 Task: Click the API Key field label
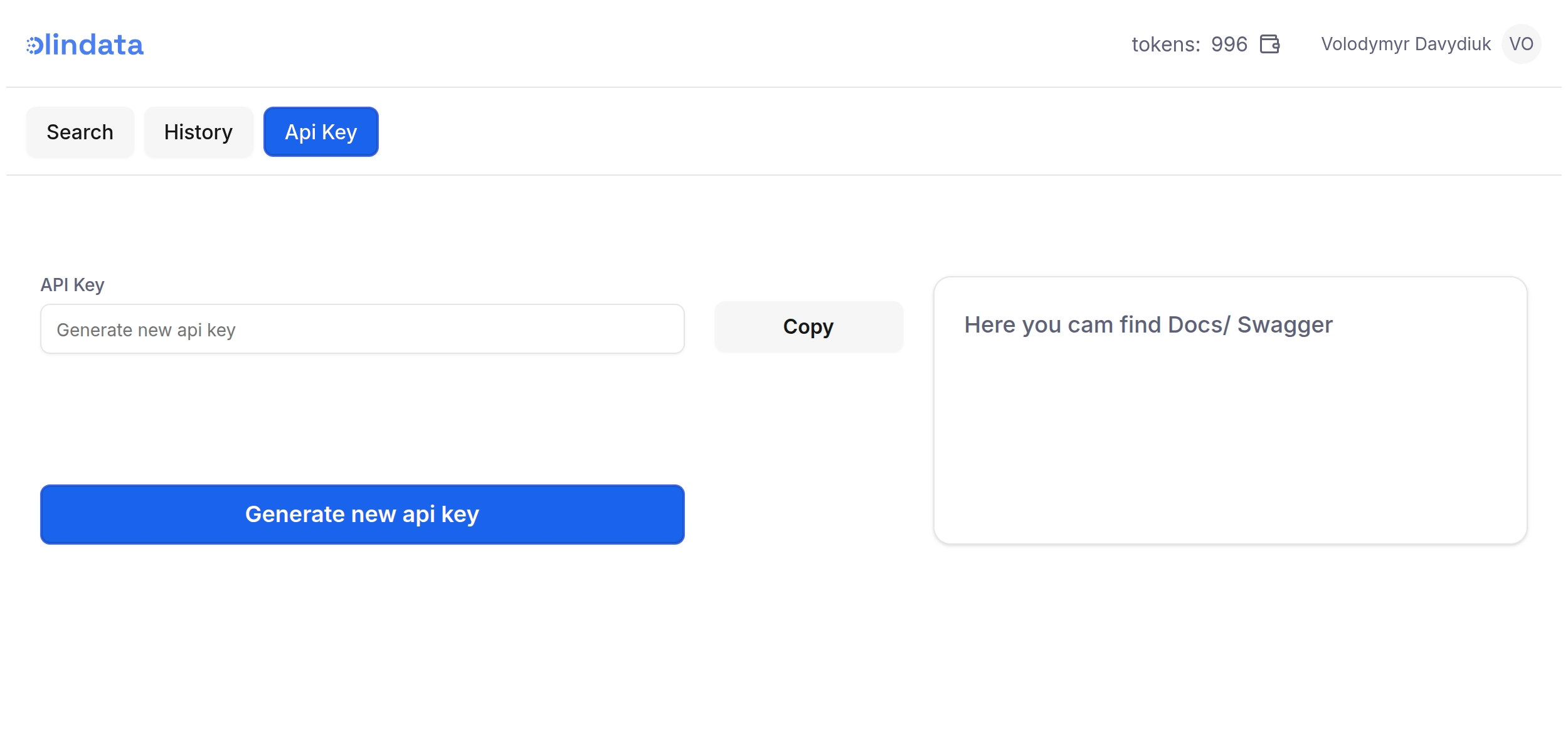(x=72, y=284)
